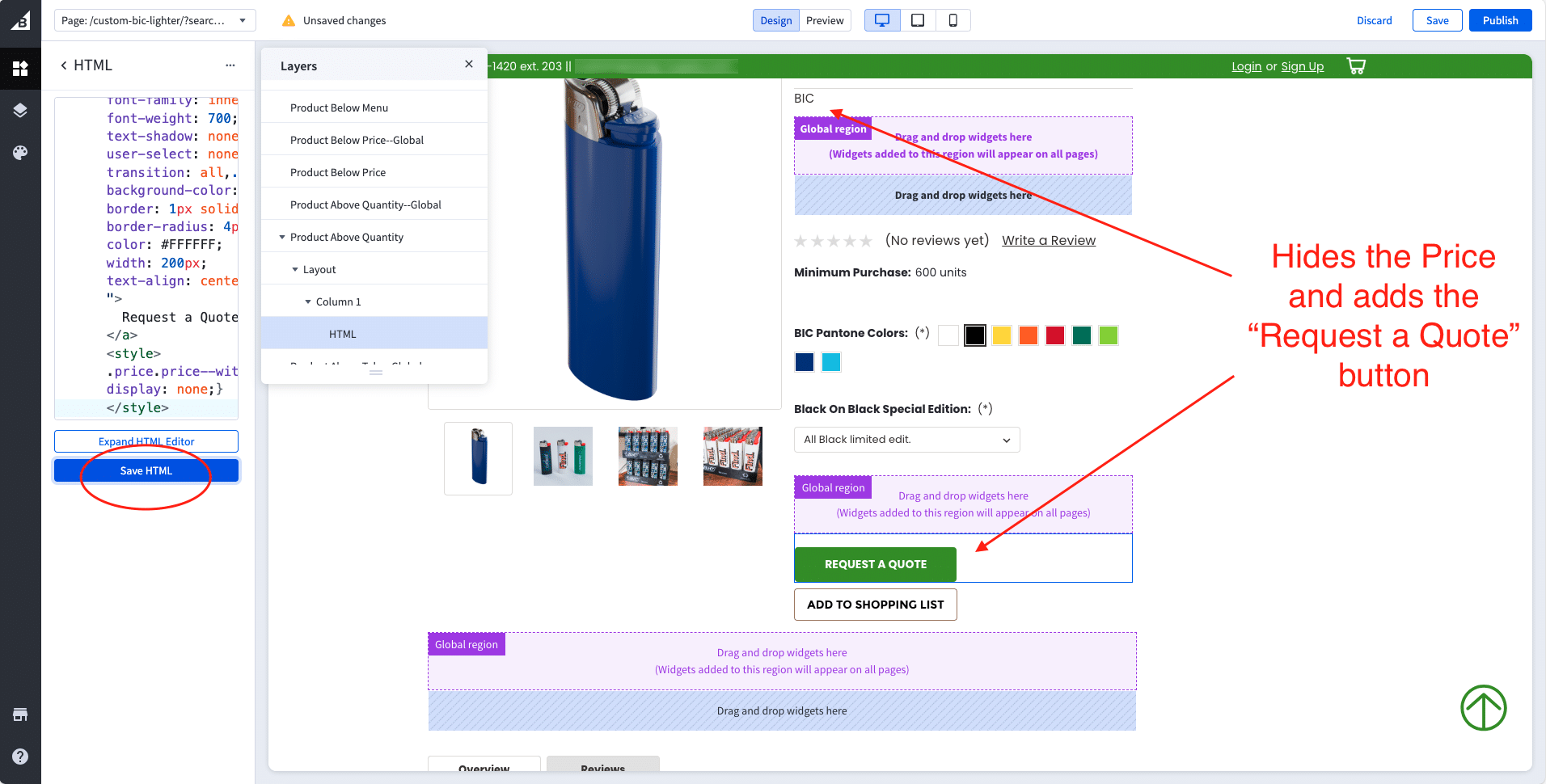Viewport: 1546px width, 784px height.
Task: Click the Overview tab
Action: click(484, 765)
